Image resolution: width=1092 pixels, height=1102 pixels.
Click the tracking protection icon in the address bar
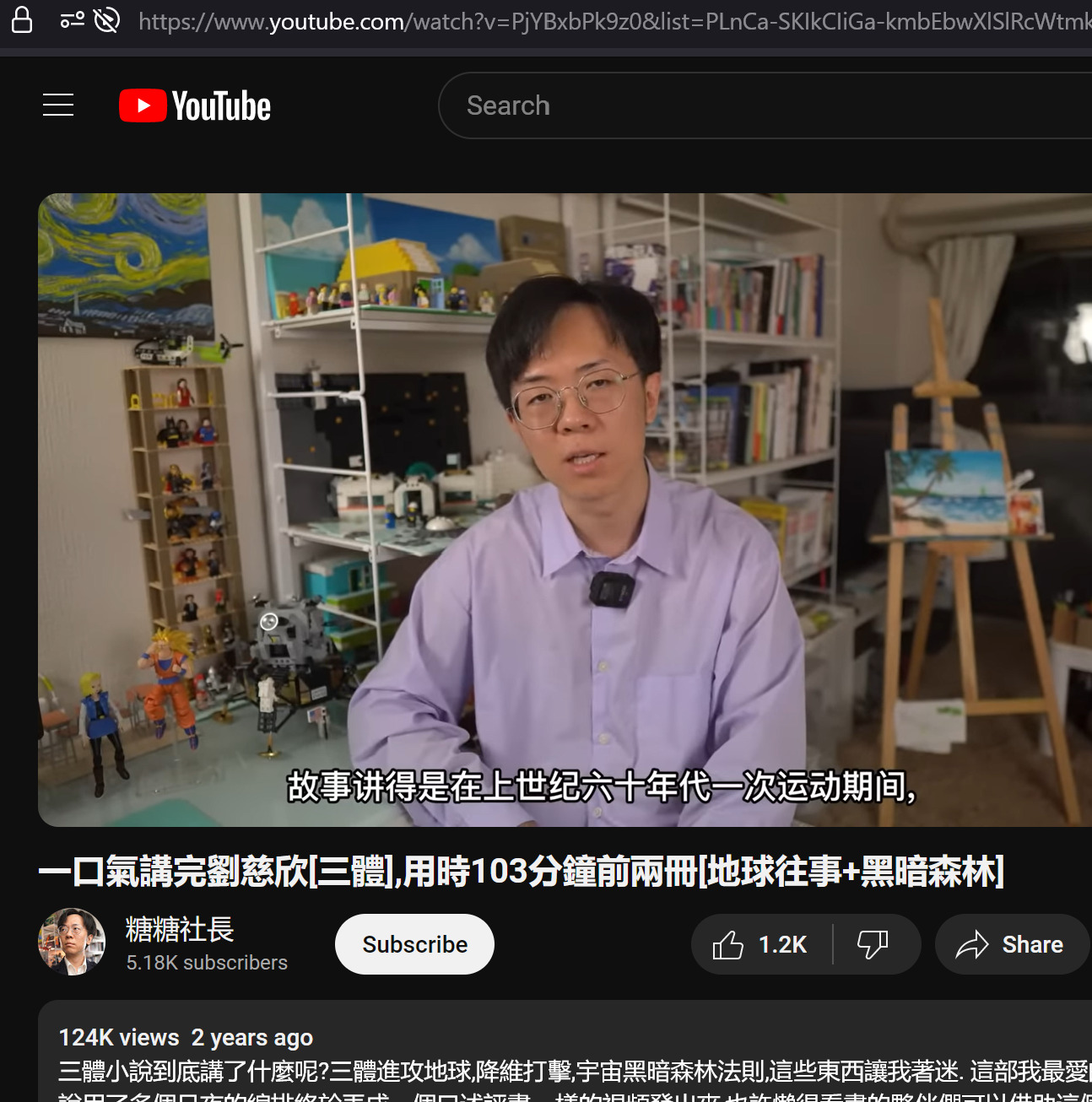[106, 19]
